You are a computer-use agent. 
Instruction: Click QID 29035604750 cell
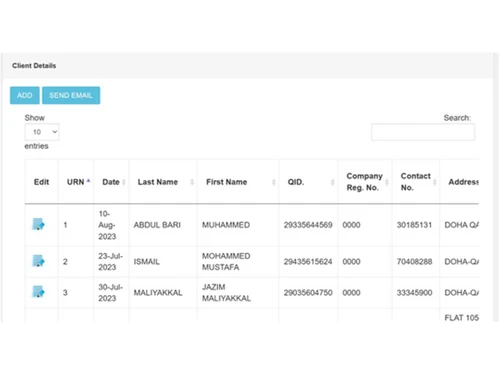click(x=308, y=293)
